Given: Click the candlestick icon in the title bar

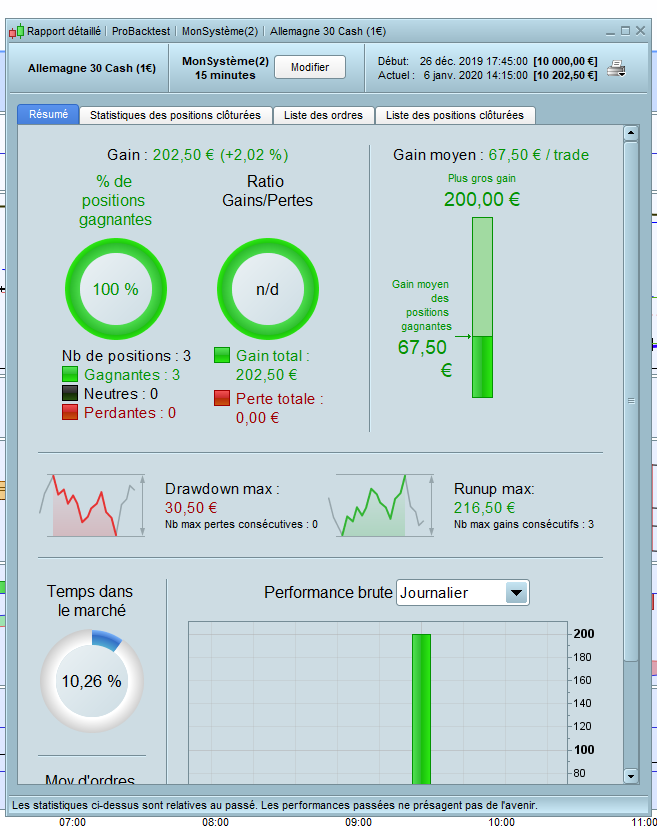Looking at the screenshot, I should click(16, 31).
